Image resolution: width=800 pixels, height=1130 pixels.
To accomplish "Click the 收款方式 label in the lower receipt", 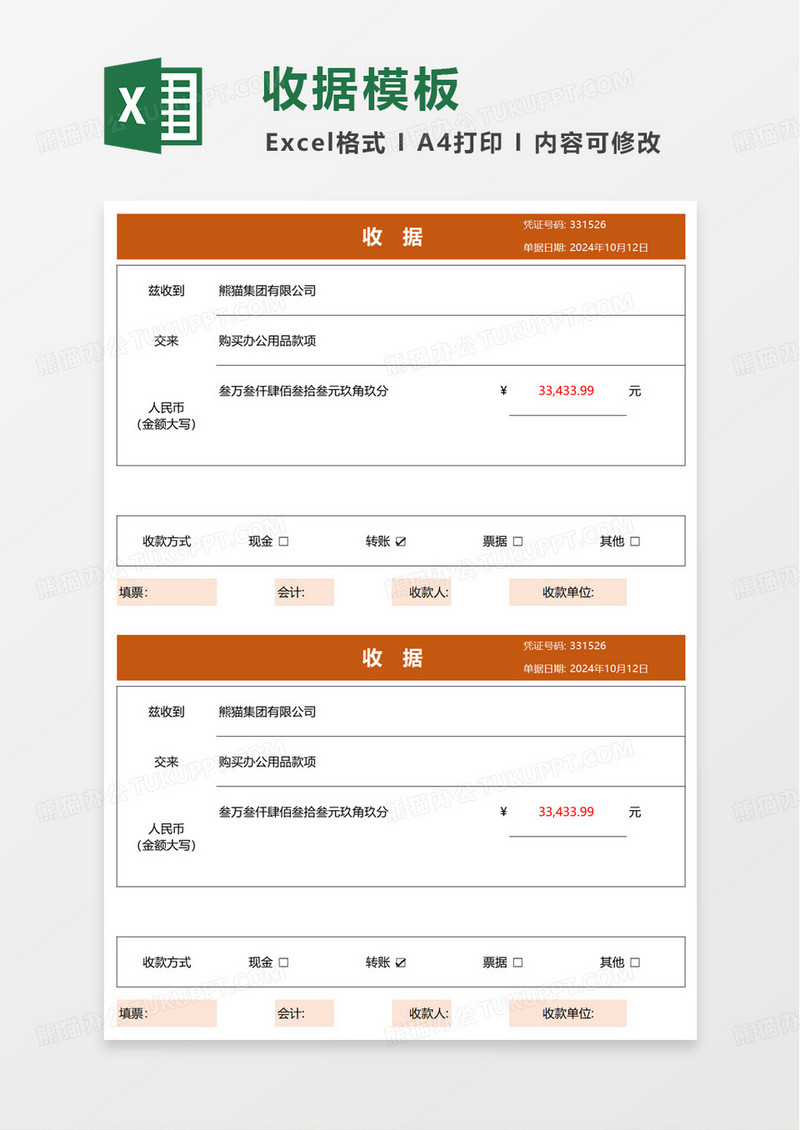I will click(166, 962).
